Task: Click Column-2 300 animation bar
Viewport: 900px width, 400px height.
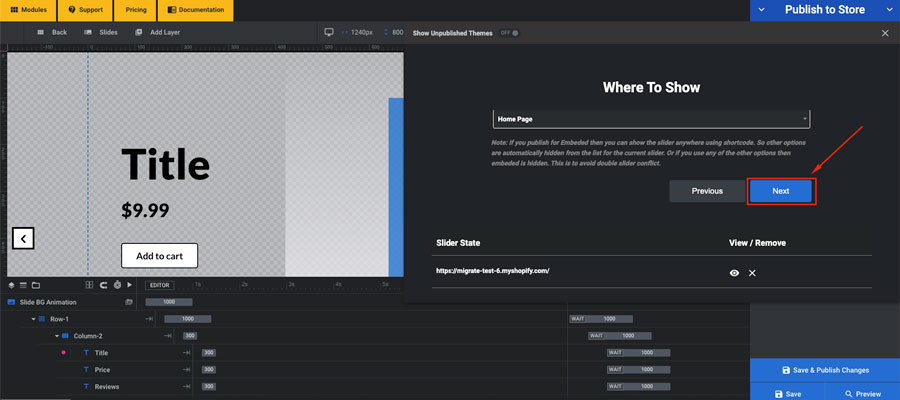Action: (x=190, y=336)
